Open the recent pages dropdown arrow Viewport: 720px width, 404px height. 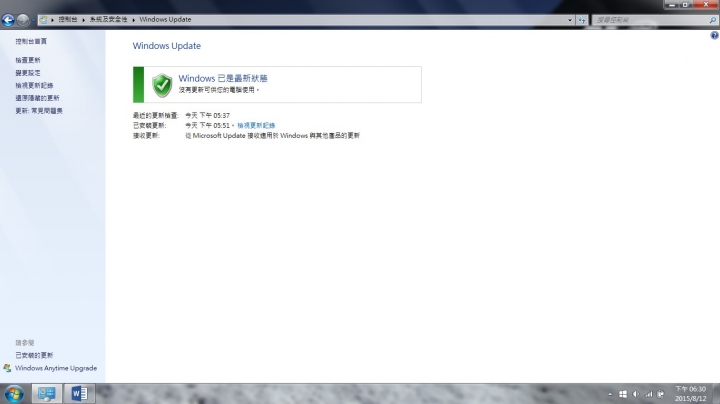coord(33,20)
